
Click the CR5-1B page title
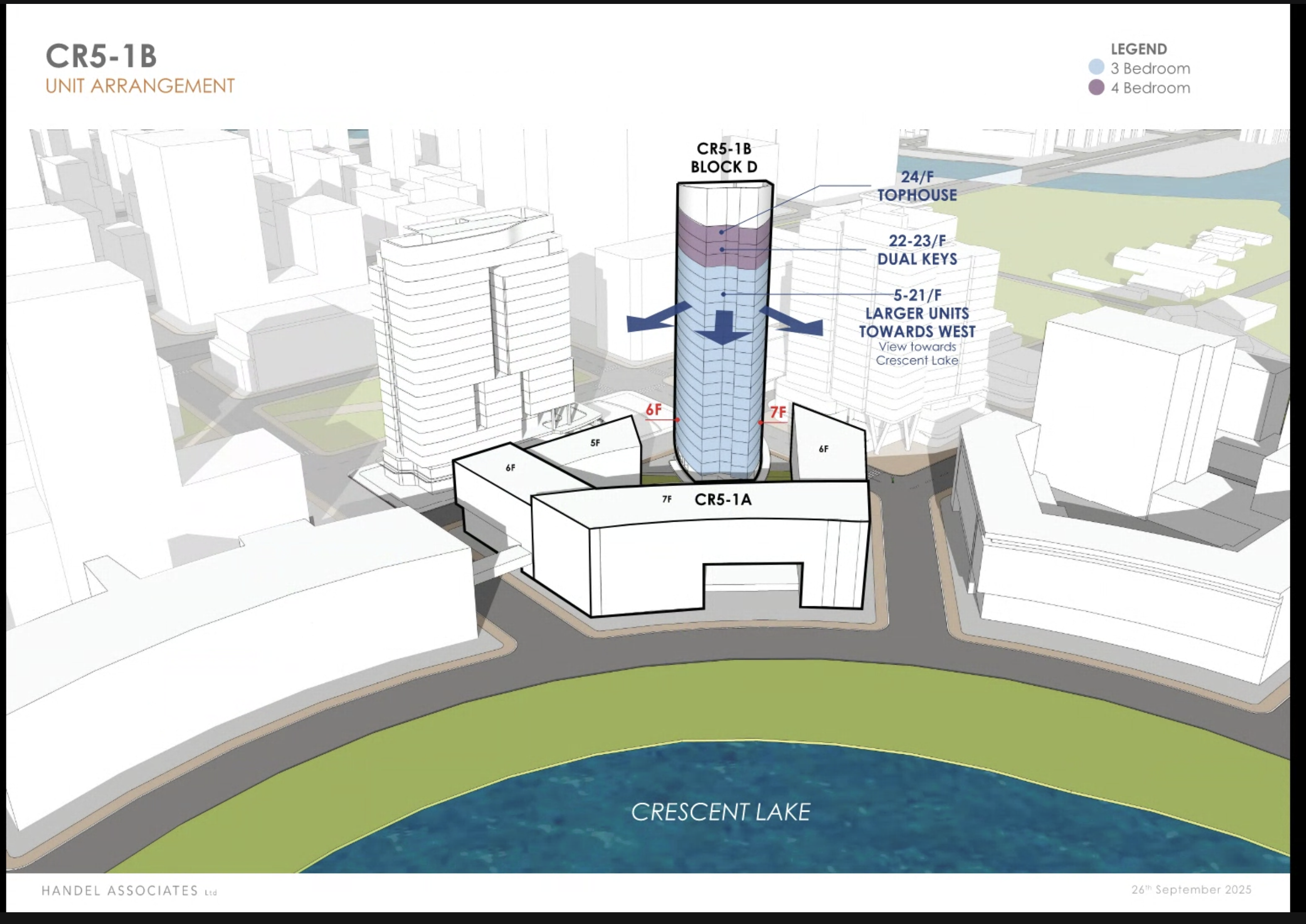101,56
